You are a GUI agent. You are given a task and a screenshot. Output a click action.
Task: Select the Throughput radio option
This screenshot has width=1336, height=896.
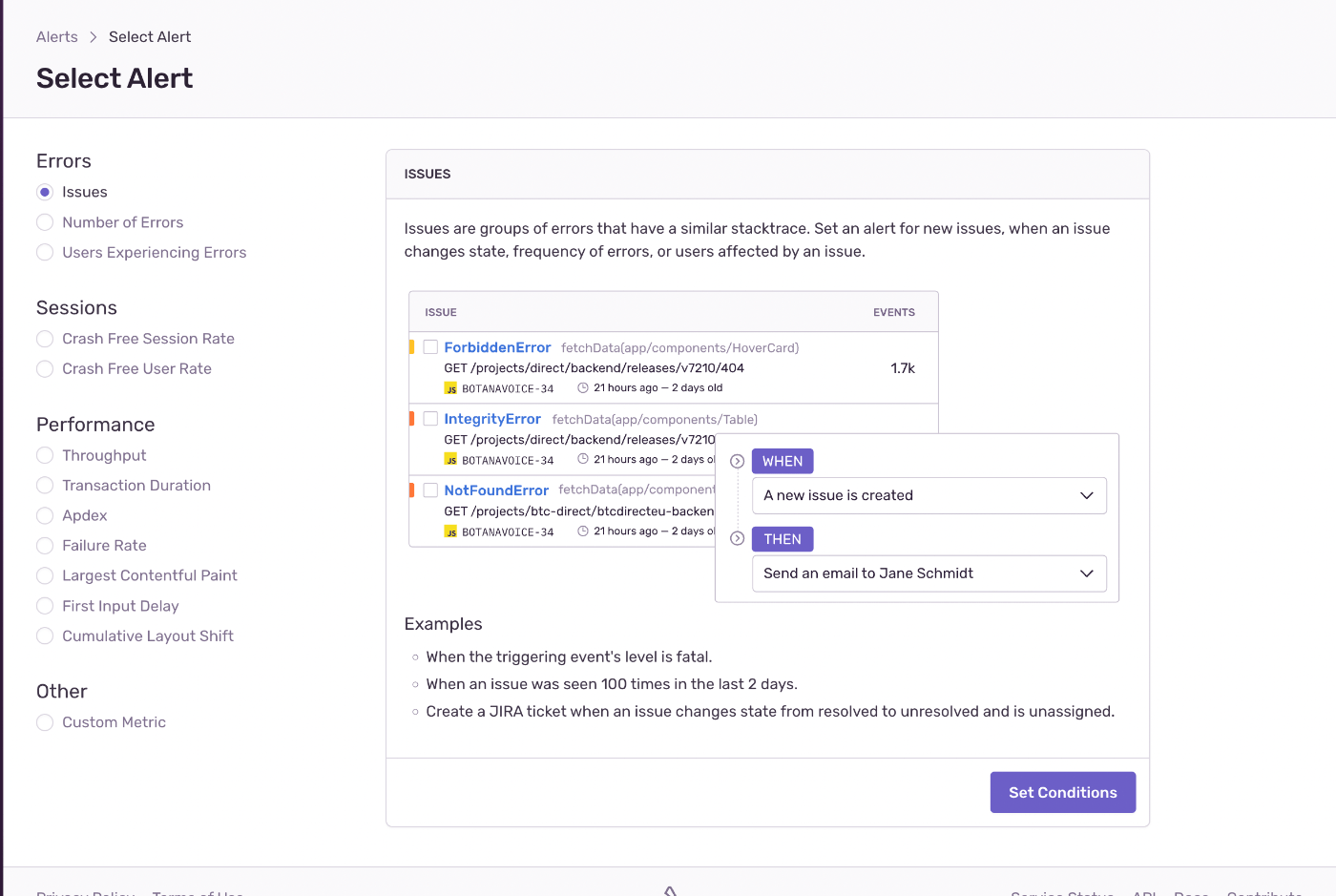[45, 456]
